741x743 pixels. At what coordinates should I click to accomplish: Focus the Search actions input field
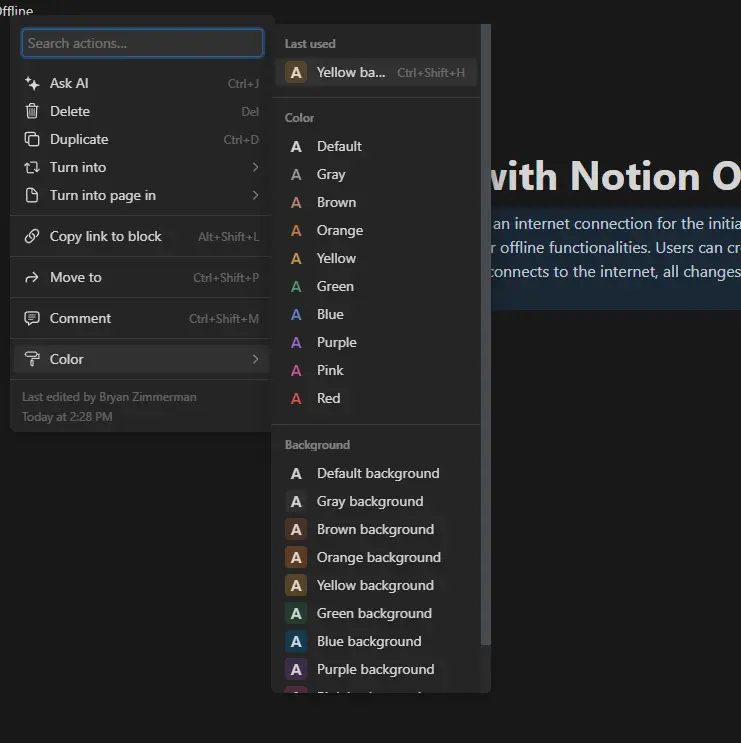(142, 43)
